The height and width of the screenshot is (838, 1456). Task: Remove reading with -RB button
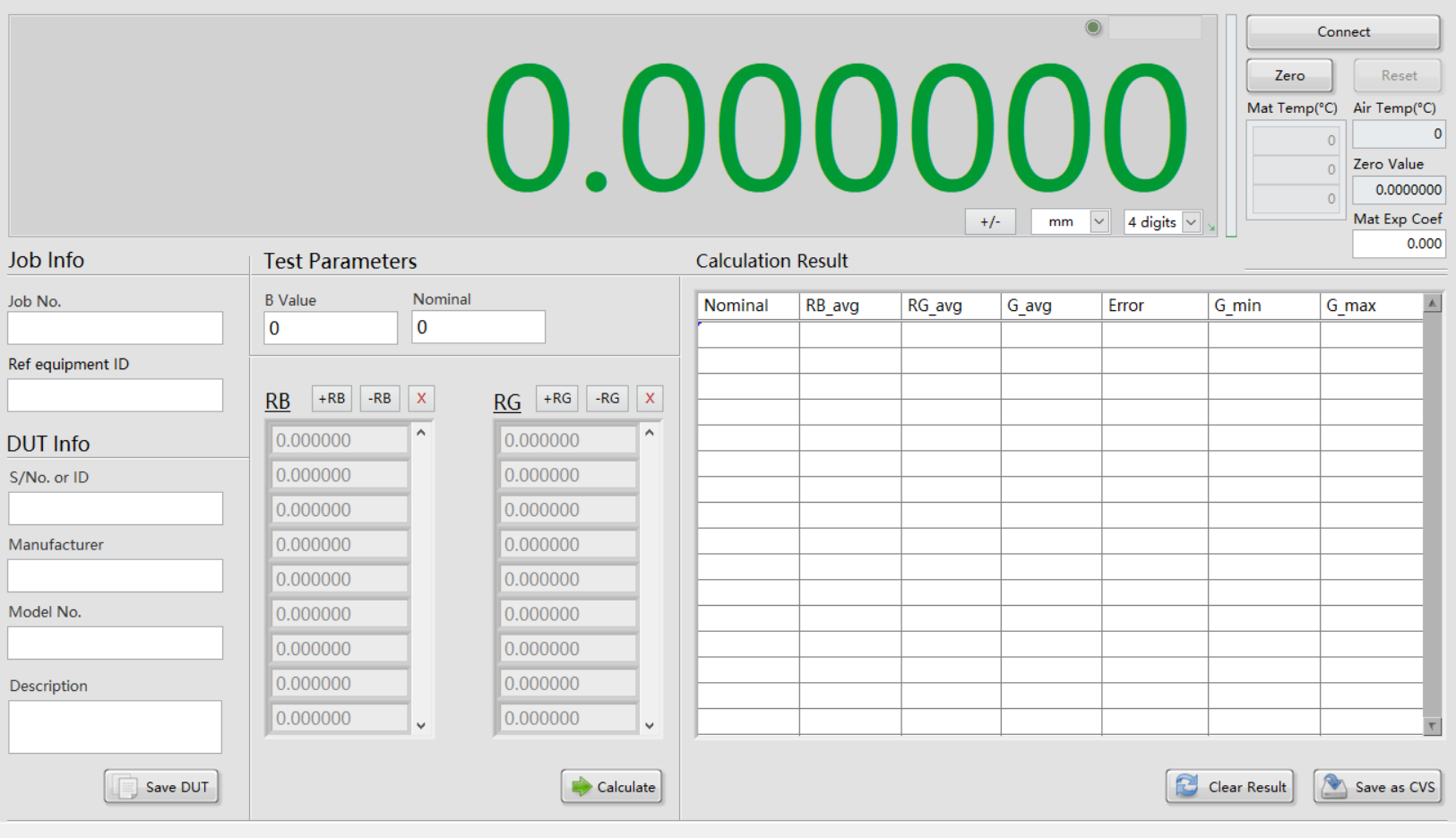tap(380, 398)
